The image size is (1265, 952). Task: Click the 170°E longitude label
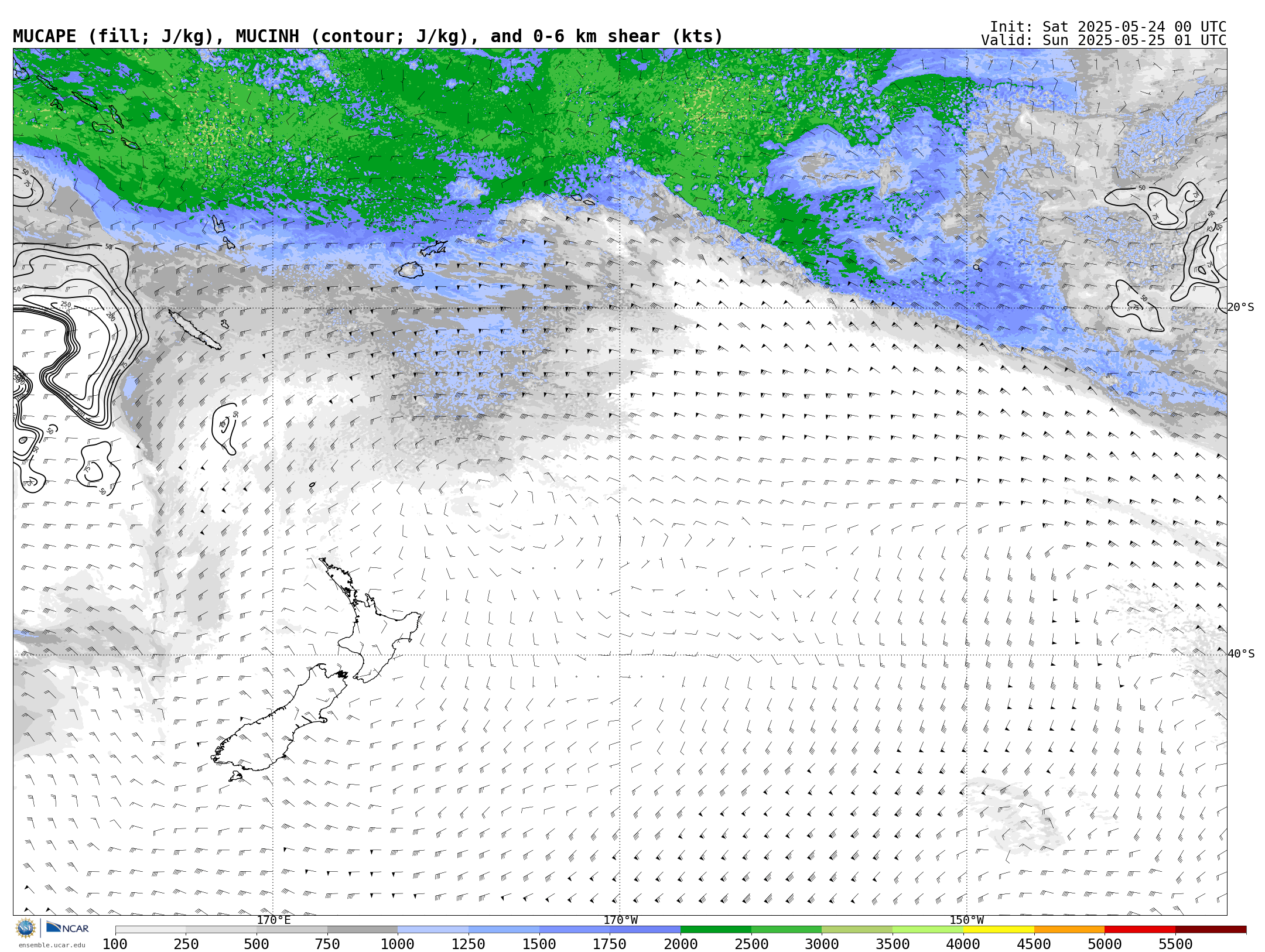pos(273,920)
